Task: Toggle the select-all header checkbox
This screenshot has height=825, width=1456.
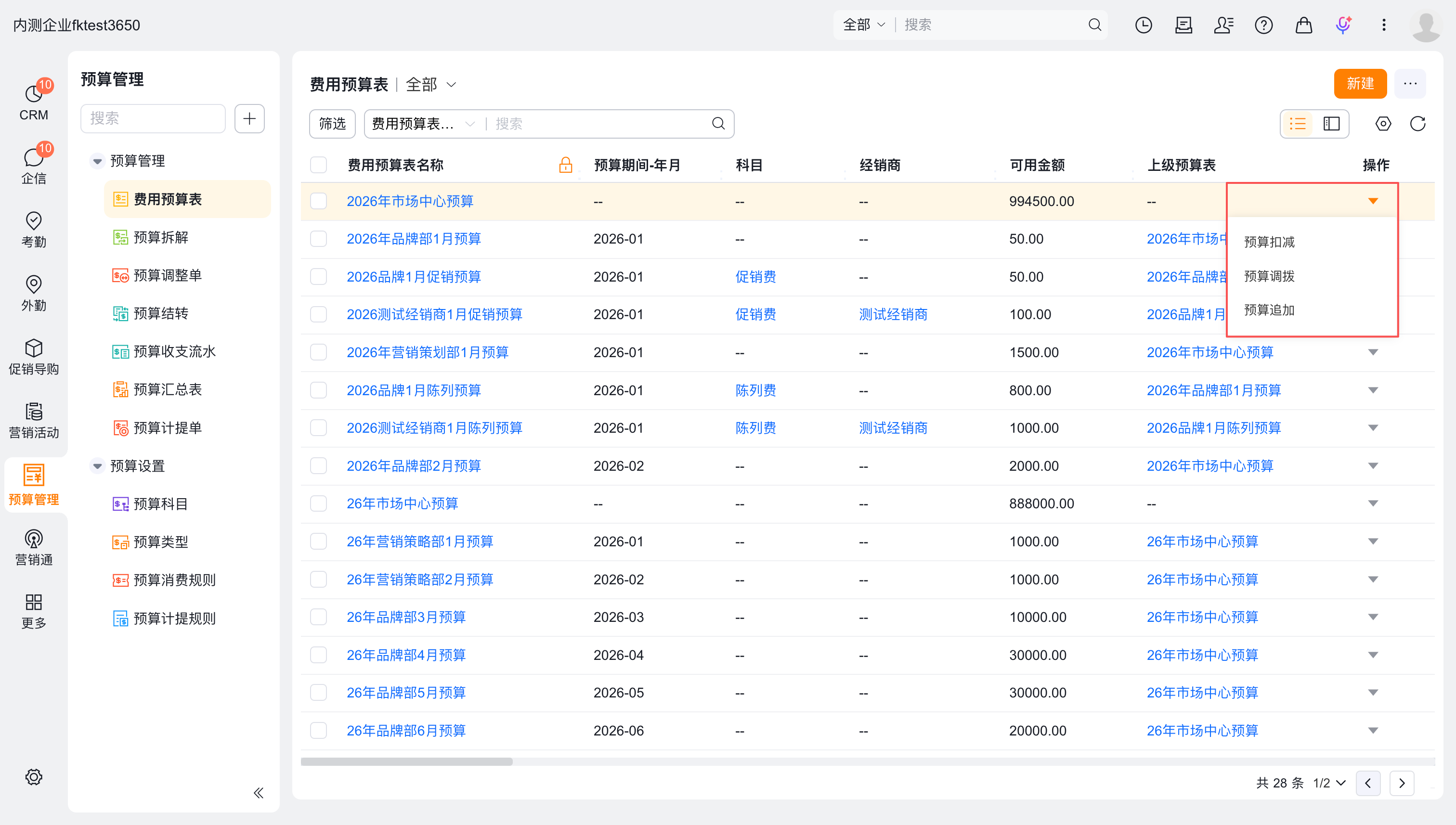Action: point(319,165)
